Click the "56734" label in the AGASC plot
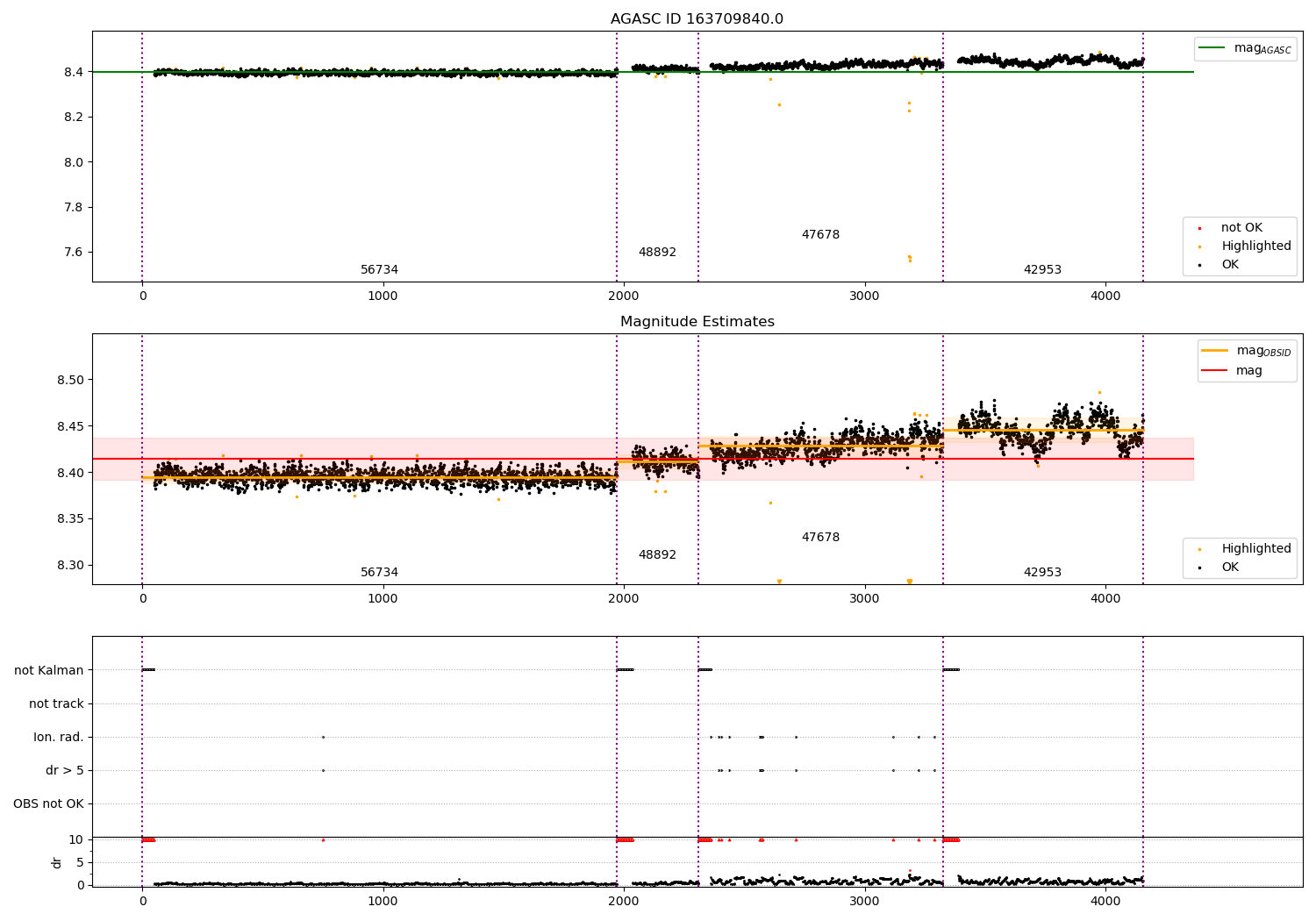 click(x=379, y=270)
